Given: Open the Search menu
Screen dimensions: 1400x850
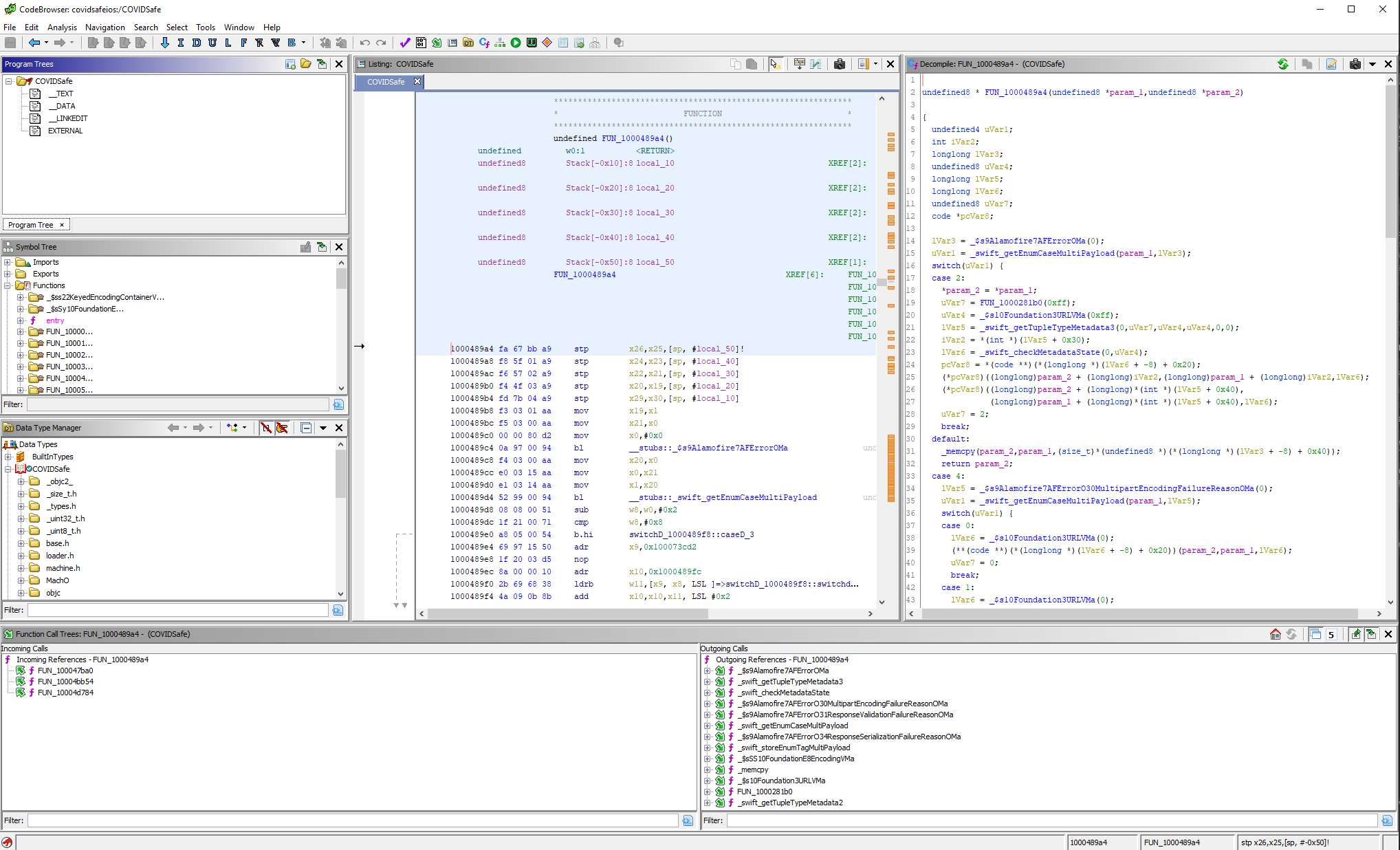Looking at the screenshot, I should coord(146,28).
